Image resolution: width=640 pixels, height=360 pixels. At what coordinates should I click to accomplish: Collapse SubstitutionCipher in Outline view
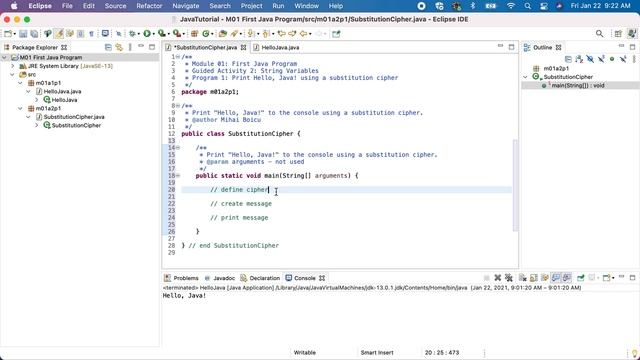526,77
